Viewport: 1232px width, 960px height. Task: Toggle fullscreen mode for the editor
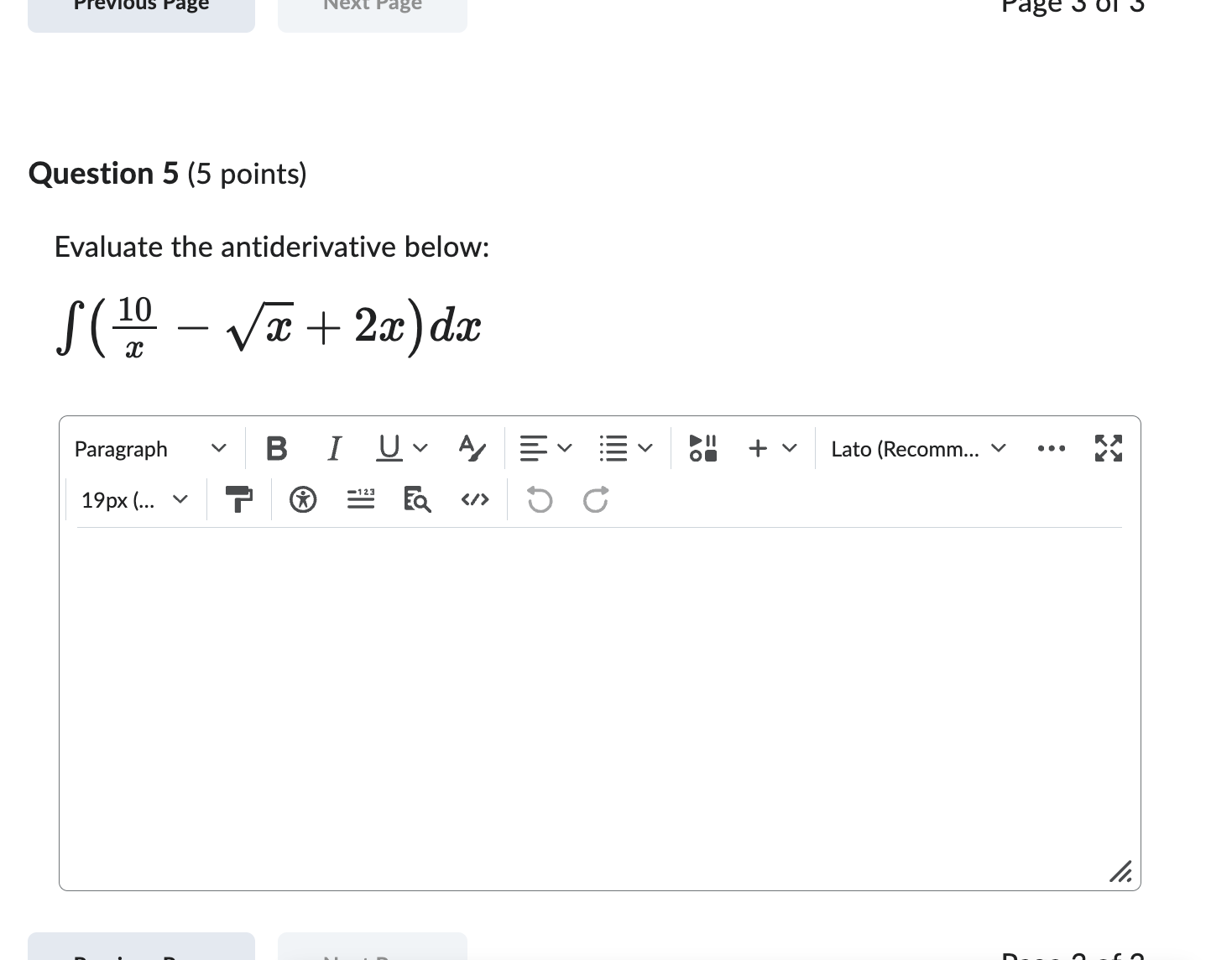[x=1108, y=449]
